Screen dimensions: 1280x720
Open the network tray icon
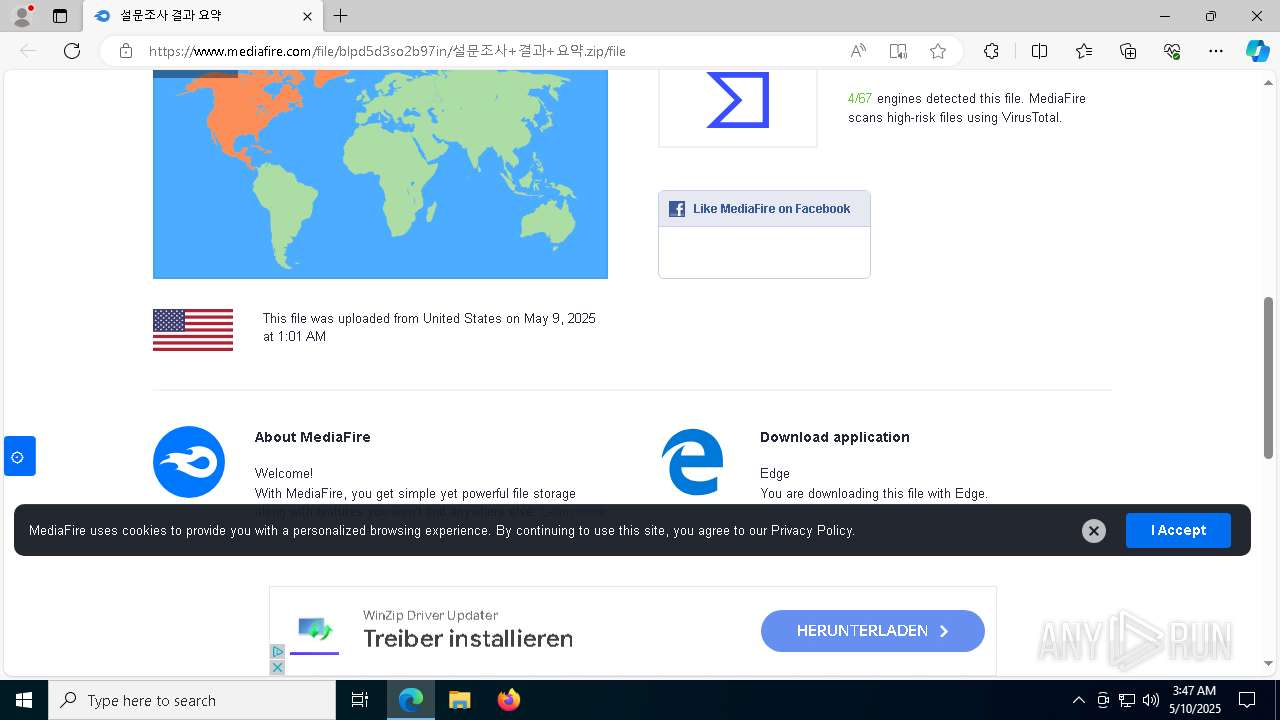coord(1127,700)
